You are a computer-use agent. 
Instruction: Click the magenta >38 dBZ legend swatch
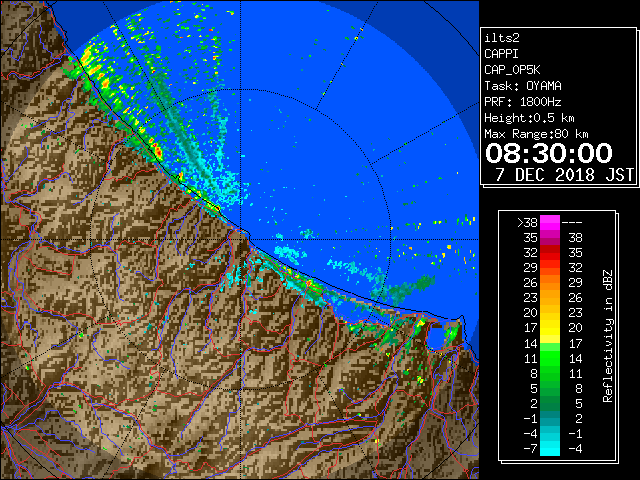click(550, 223)
